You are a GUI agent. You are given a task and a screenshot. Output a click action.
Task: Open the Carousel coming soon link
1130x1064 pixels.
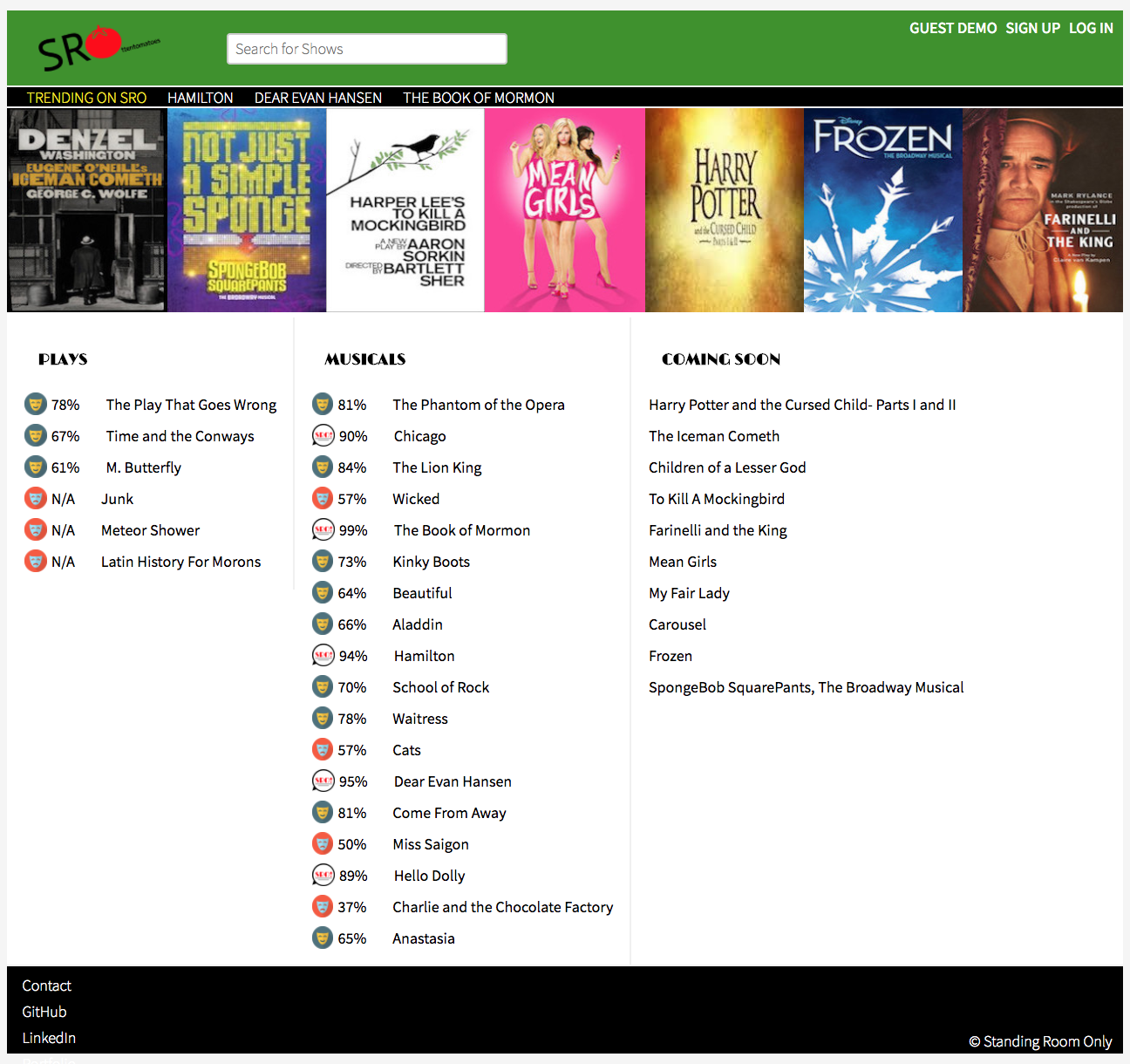pyautogui.click(x=677, y=624)
